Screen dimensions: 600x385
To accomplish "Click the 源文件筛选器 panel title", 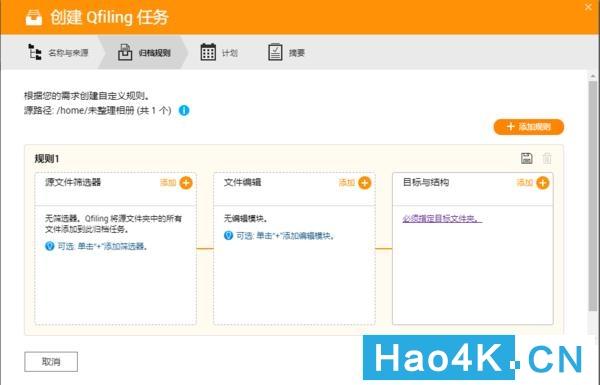I will pyautogui.click(x=73, y=182).
